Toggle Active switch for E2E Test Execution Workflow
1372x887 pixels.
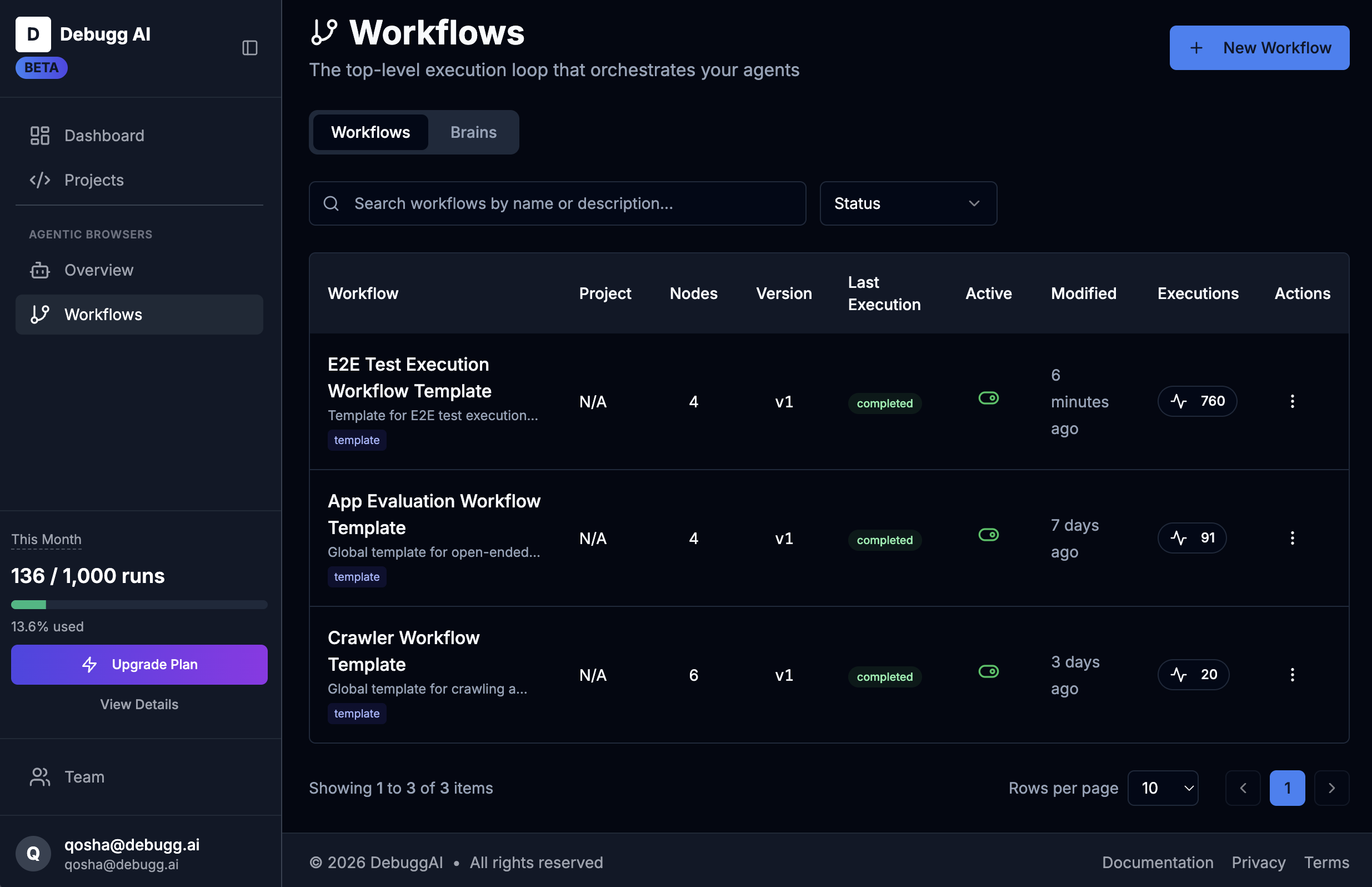coord(988,397)
